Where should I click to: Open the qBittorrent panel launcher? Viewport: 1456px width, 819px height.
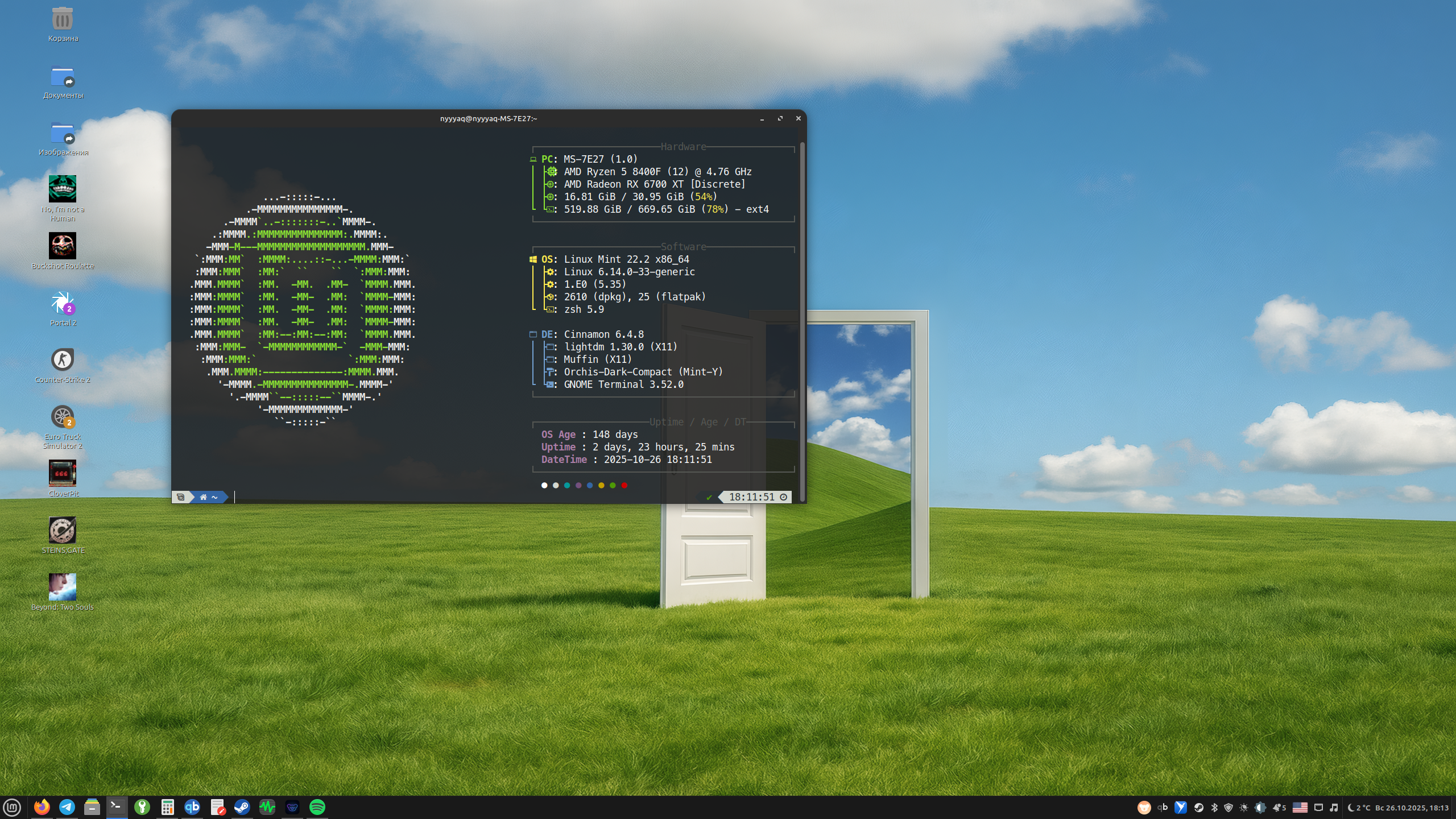(192, 807)
